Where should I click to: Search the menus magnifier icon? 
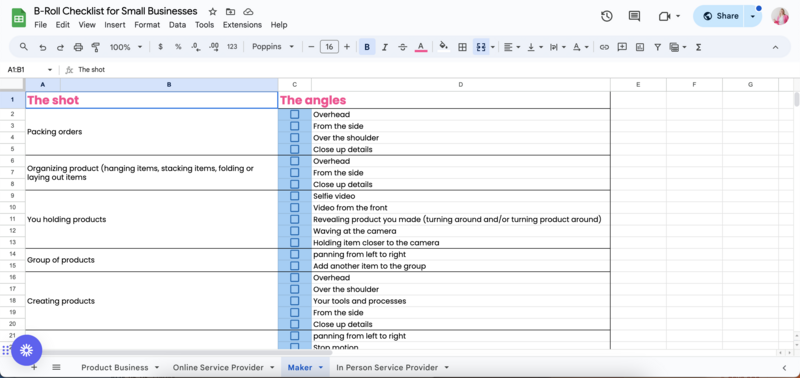coord(23,47)
